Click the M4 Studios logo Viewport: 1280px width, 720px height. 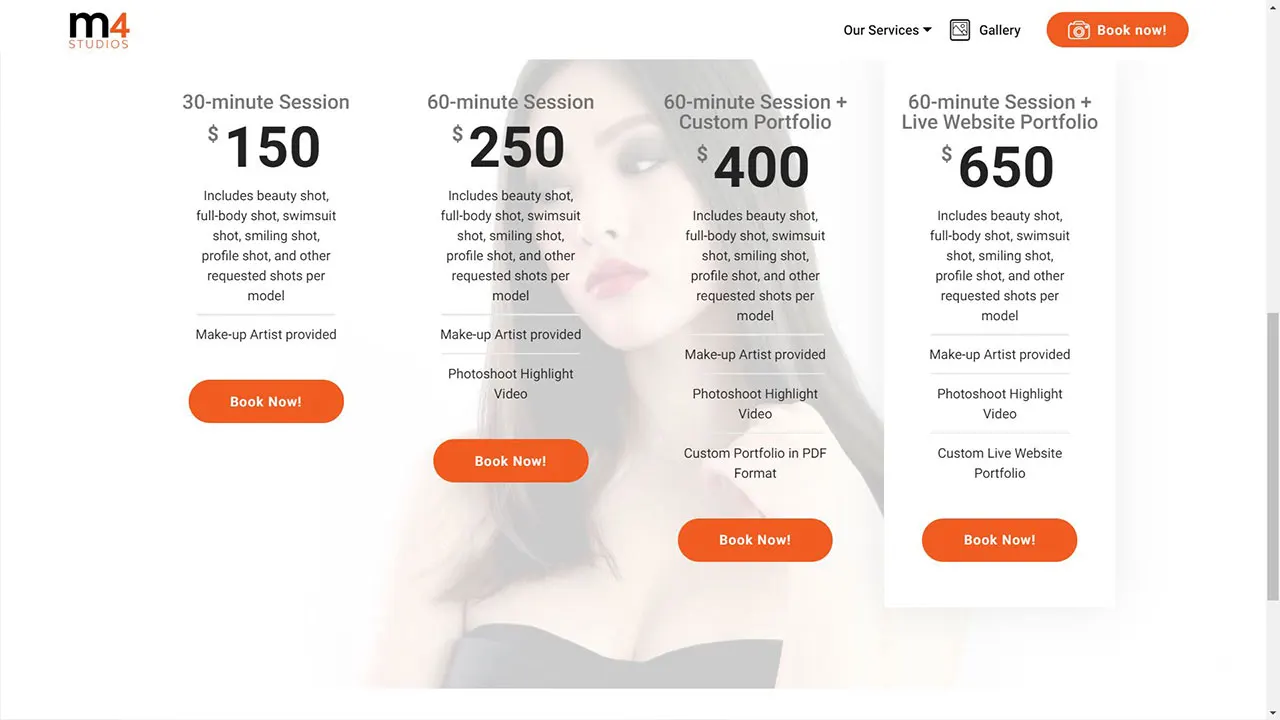tap(99, 30)
